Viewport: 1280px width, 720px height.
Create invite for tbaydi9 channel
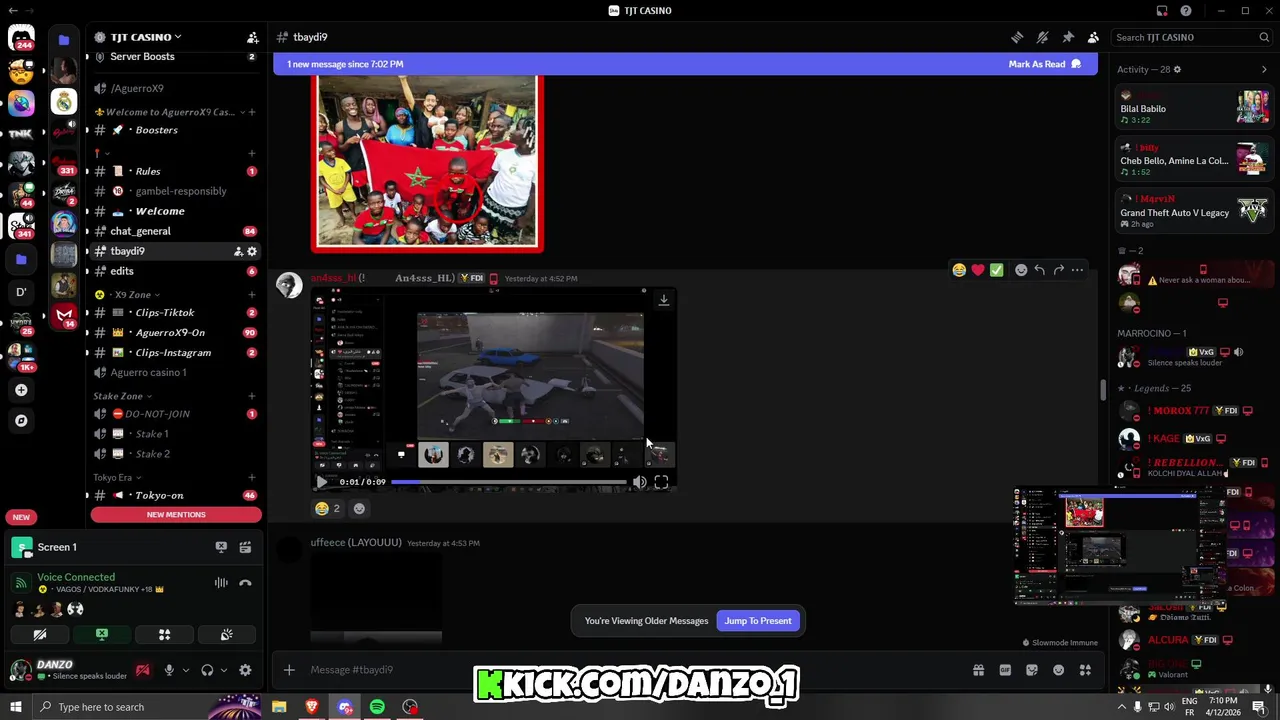pos(238,252)
